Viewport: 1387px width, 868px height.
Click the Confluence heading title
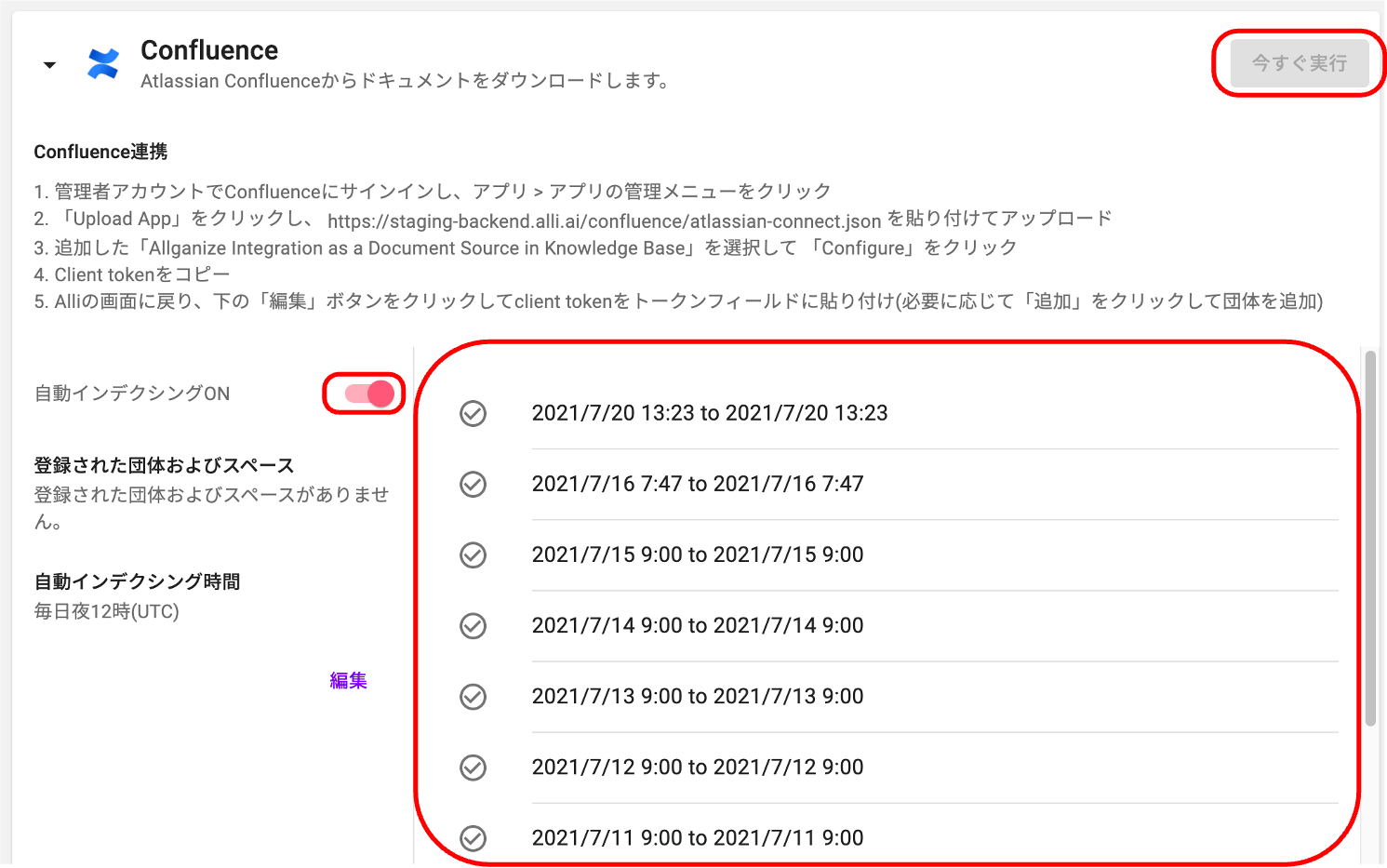click(x=209, y=50)
